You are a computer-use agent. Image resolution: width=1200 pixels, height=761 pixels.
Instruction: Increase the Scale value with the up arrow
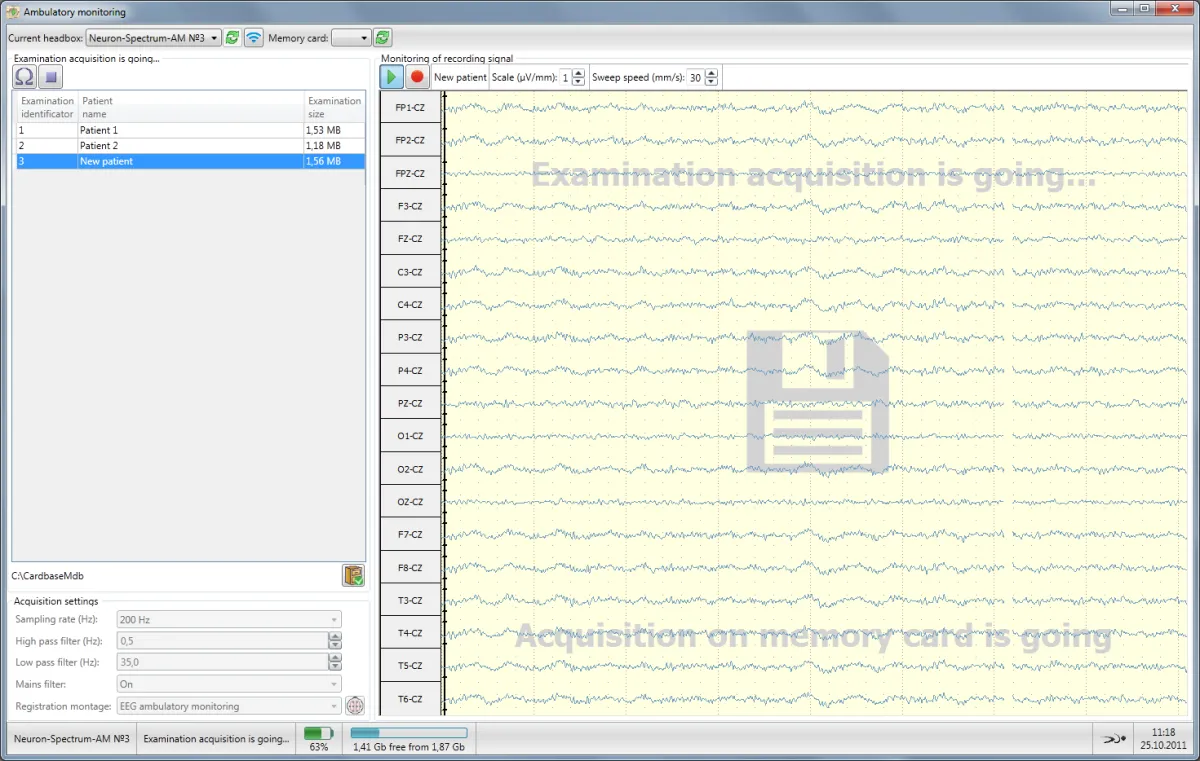[x=578, y=73]
